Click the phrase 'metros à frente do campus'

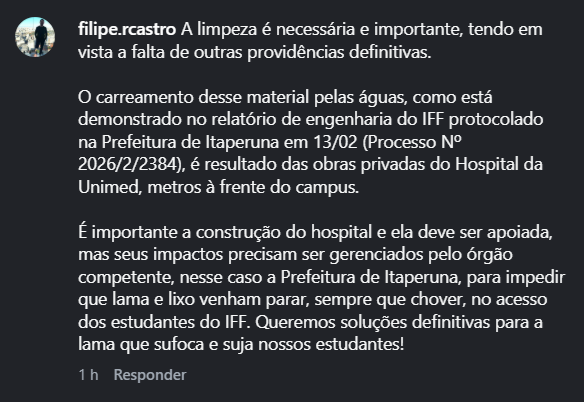253,187
